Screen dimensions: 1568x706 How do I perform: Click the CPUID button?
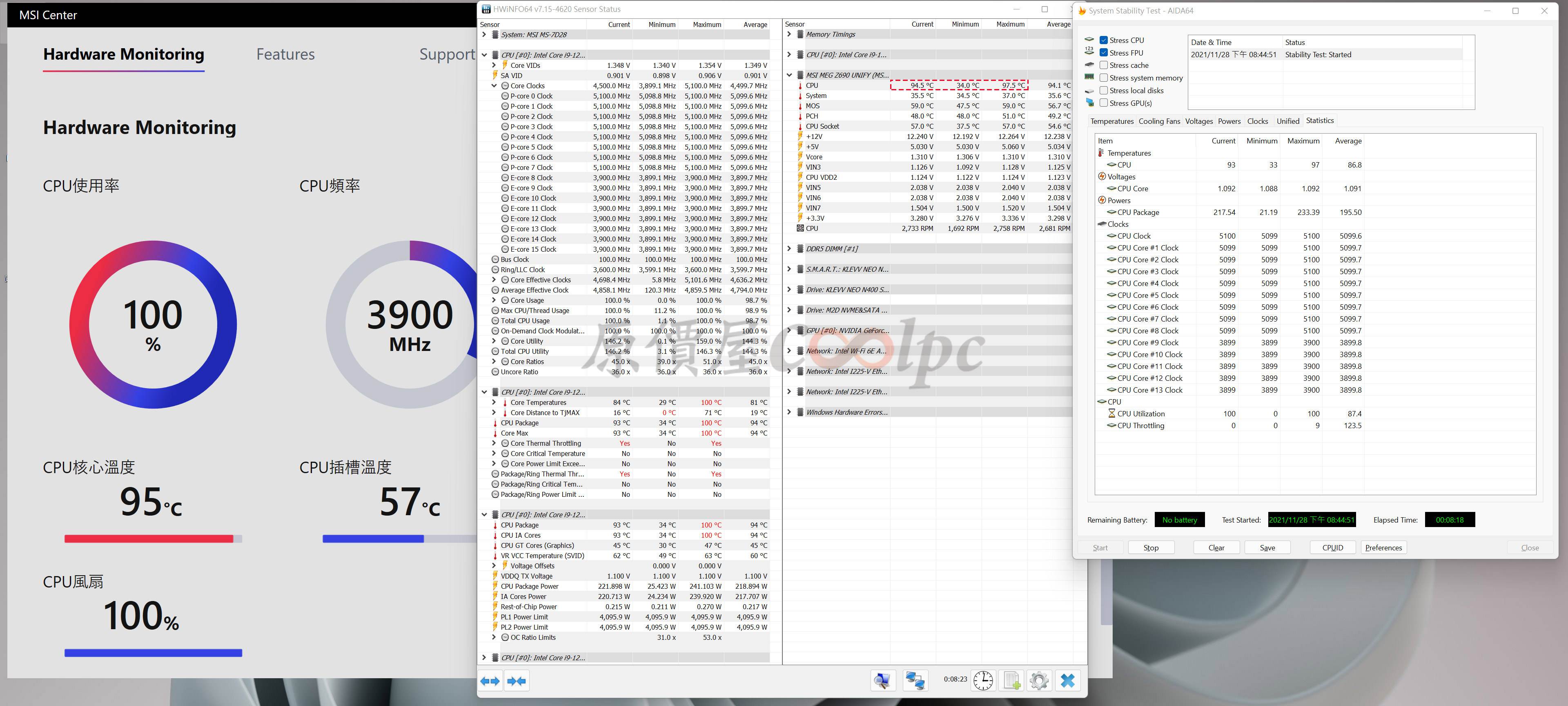[x=1332, y=547]
